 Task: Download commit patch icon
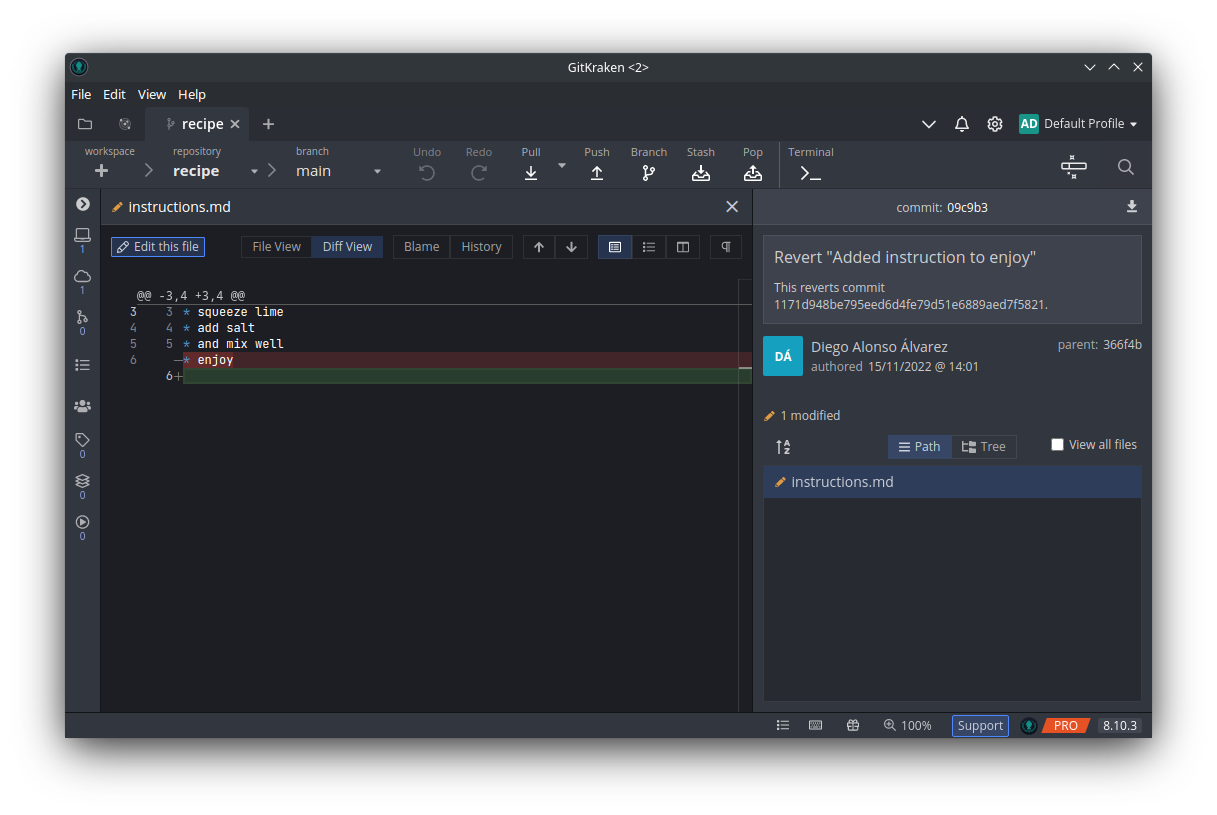click(1132, 207)
